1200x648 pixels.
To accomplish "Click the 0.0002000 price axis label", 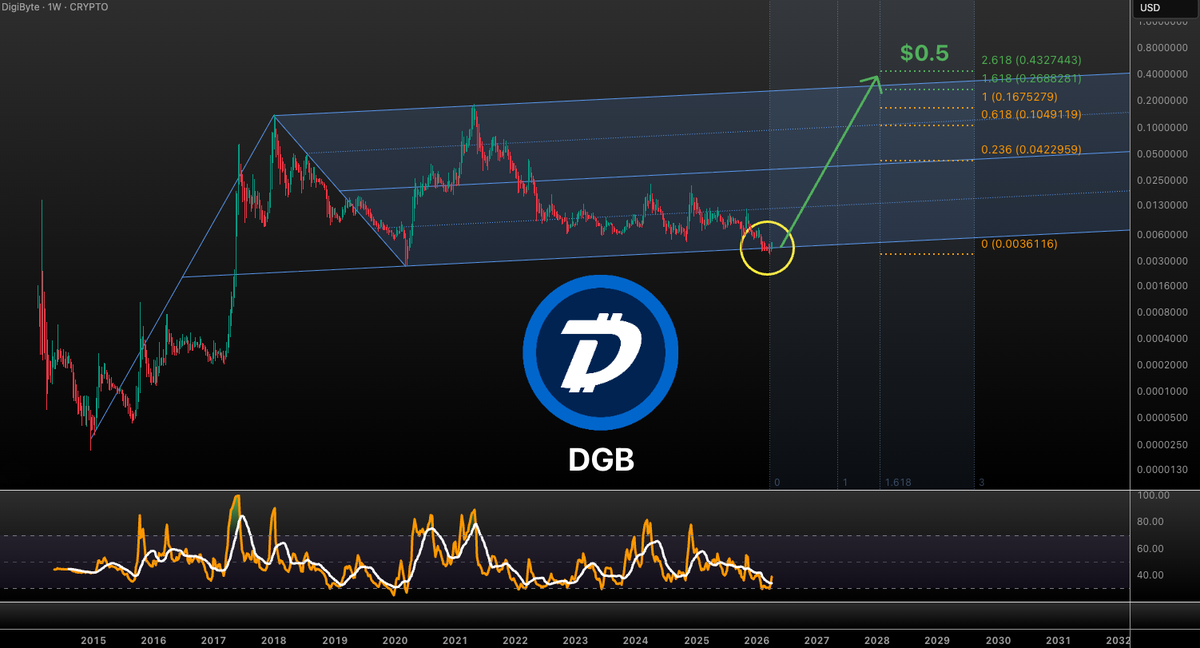I will pyautogui.click(x=1161, y=365).
